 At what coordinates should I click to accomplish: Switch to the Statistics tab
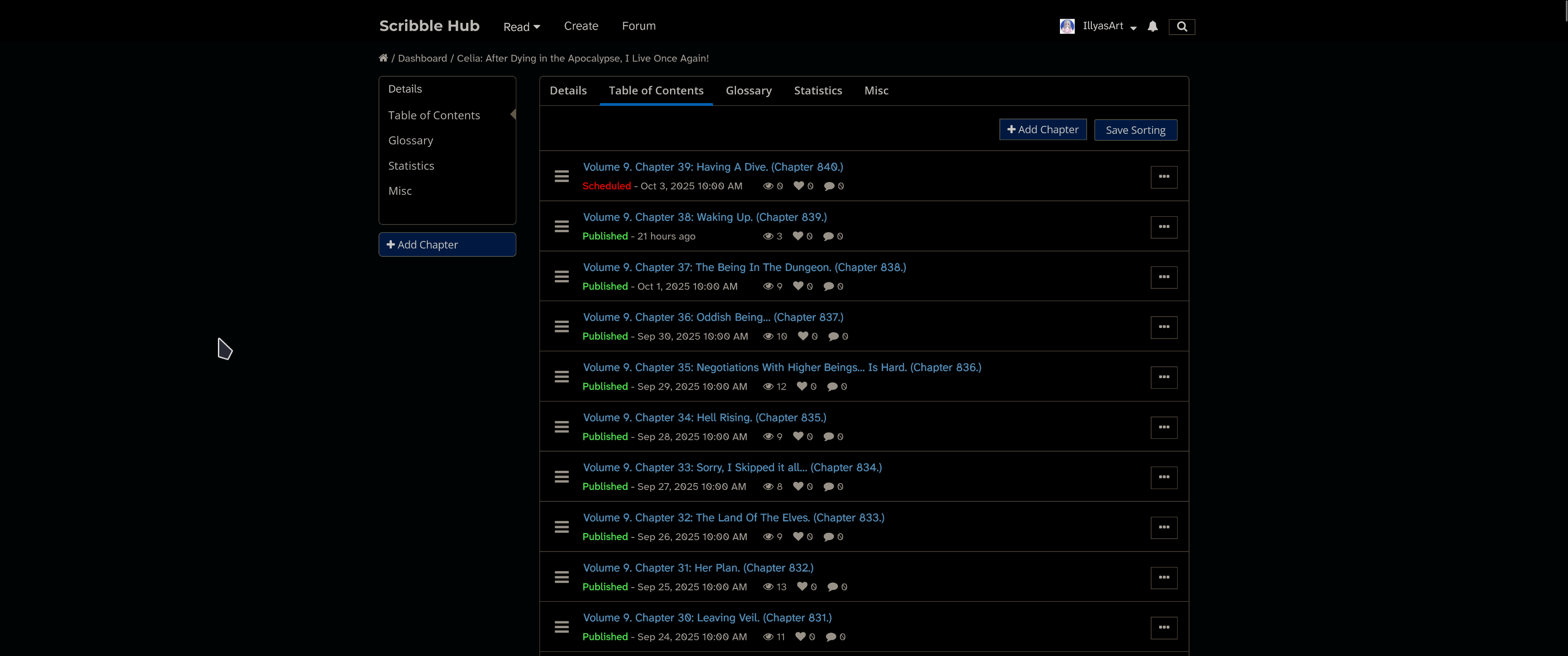click(x=817, y=91)
